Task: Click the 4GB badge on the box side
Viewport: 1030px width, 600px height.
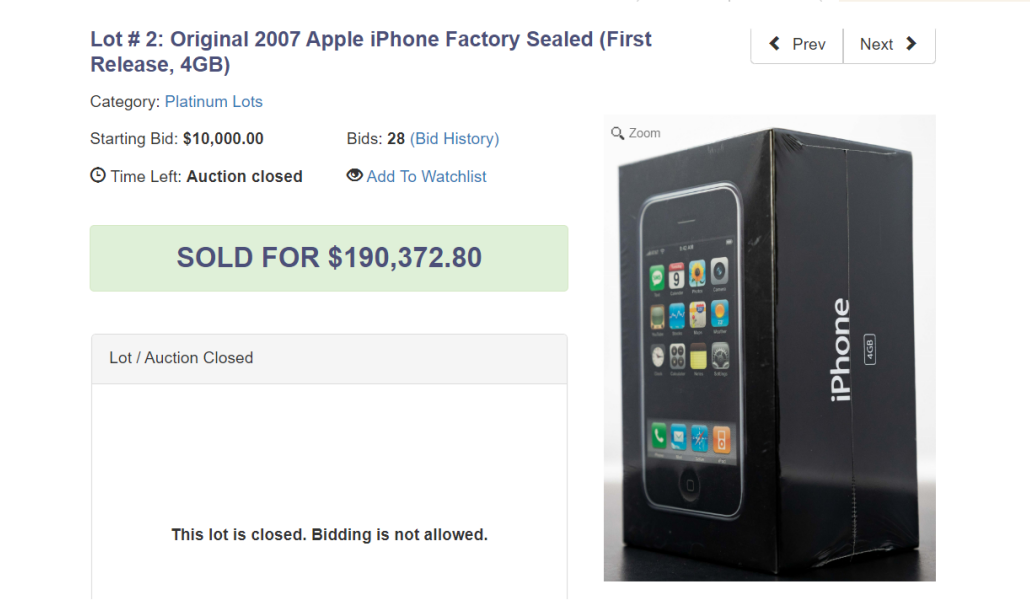Action: (869, 347)
